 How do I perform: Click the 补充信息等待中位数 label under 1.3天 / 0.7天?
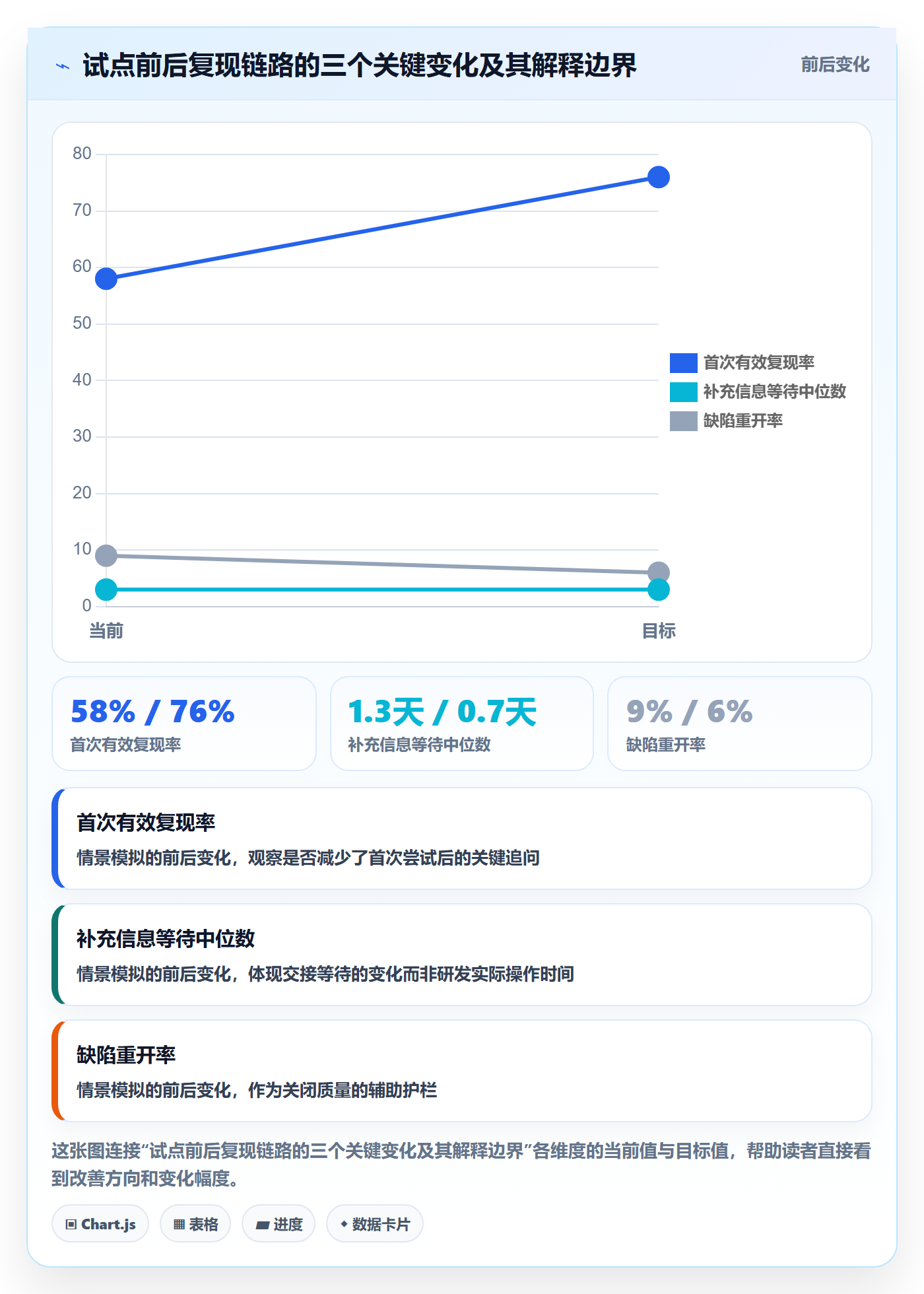[x=419, y=745]
